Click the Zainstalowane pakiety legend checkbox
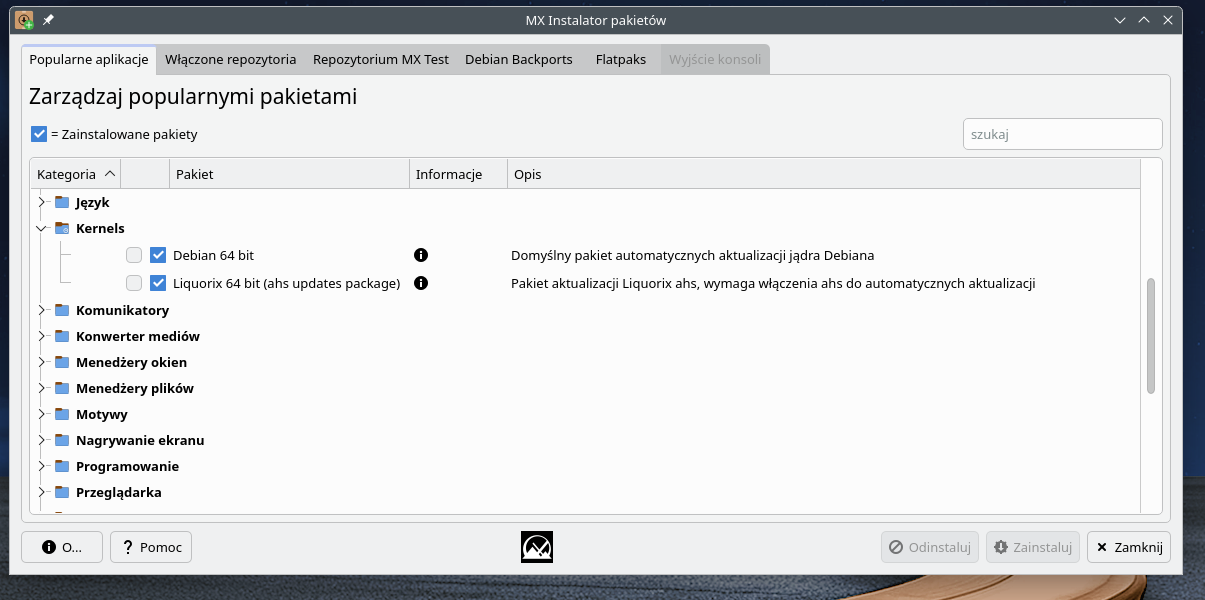The image size is (1205, 600). (x=39, y=133)
